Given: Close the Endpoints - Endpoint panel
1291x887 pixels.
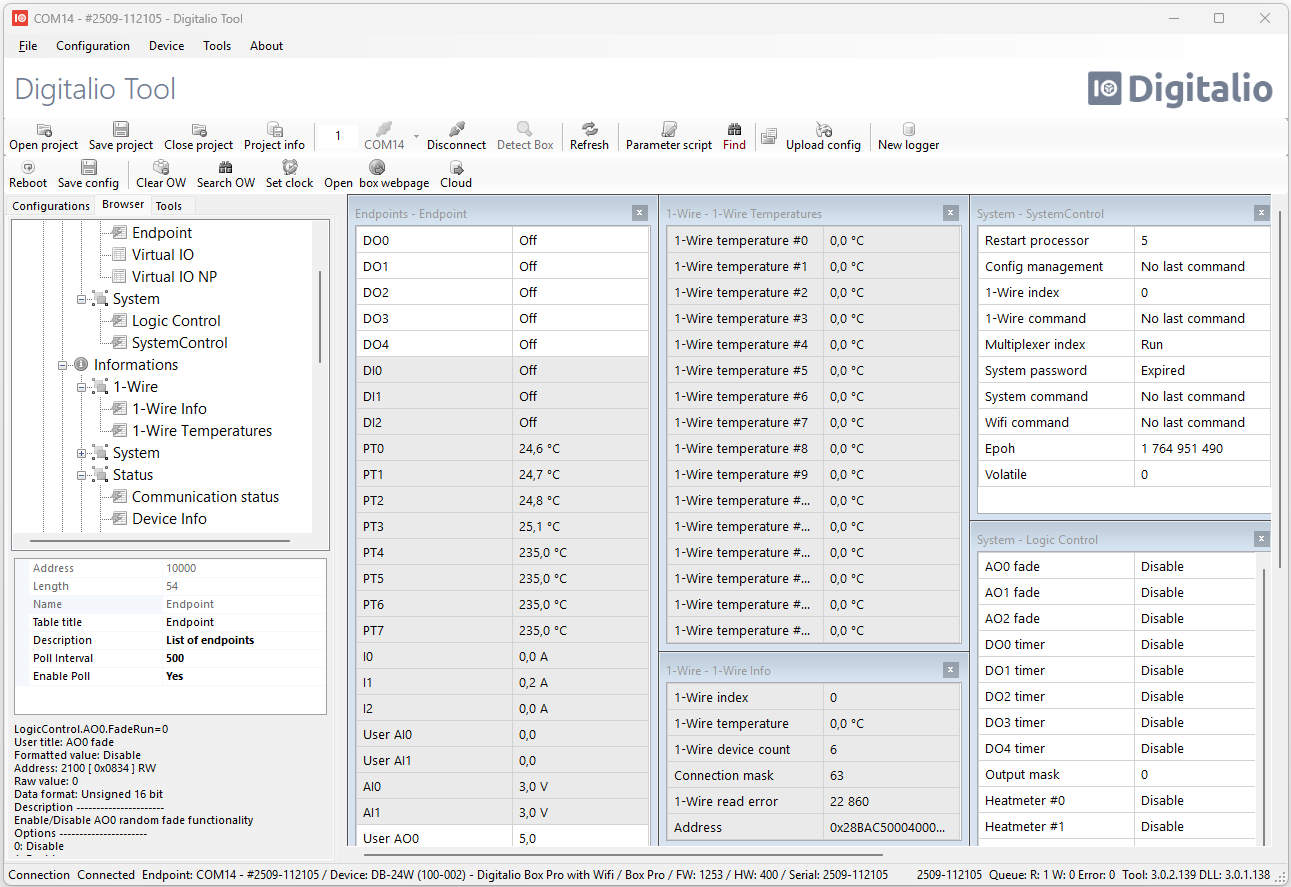Looking at the screenshot, I should [640, 213].
